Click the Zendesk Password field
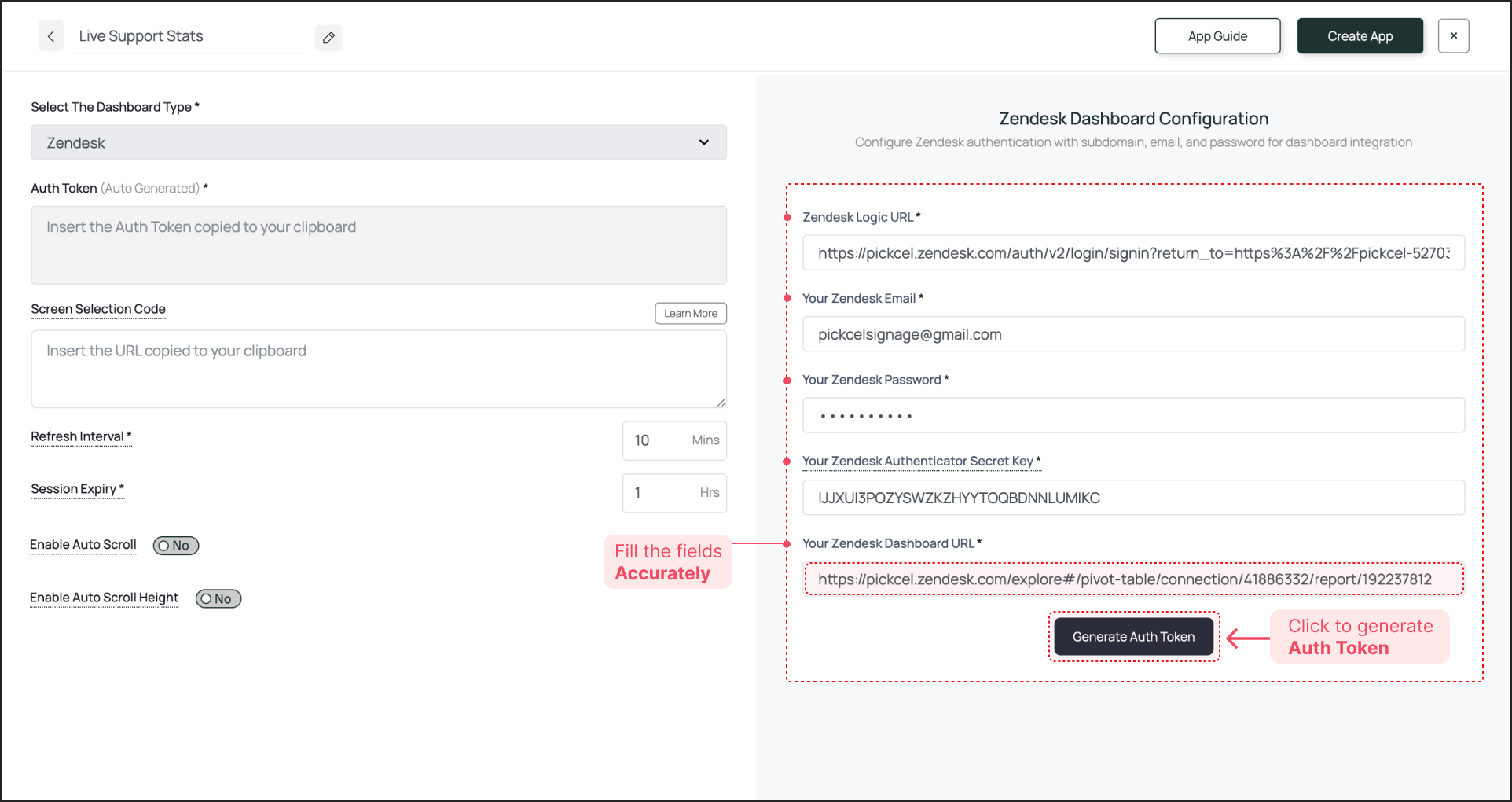This screenshot has width=1512, height=802. click(1132, 416)
